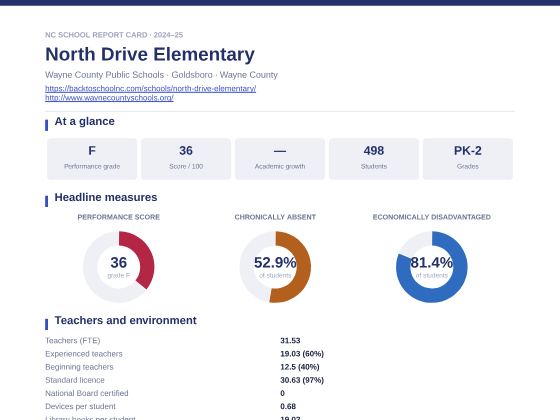The height and width of the screenshot is (420, 560).
Task: Select the value 31.53
Action: point(290,340)
